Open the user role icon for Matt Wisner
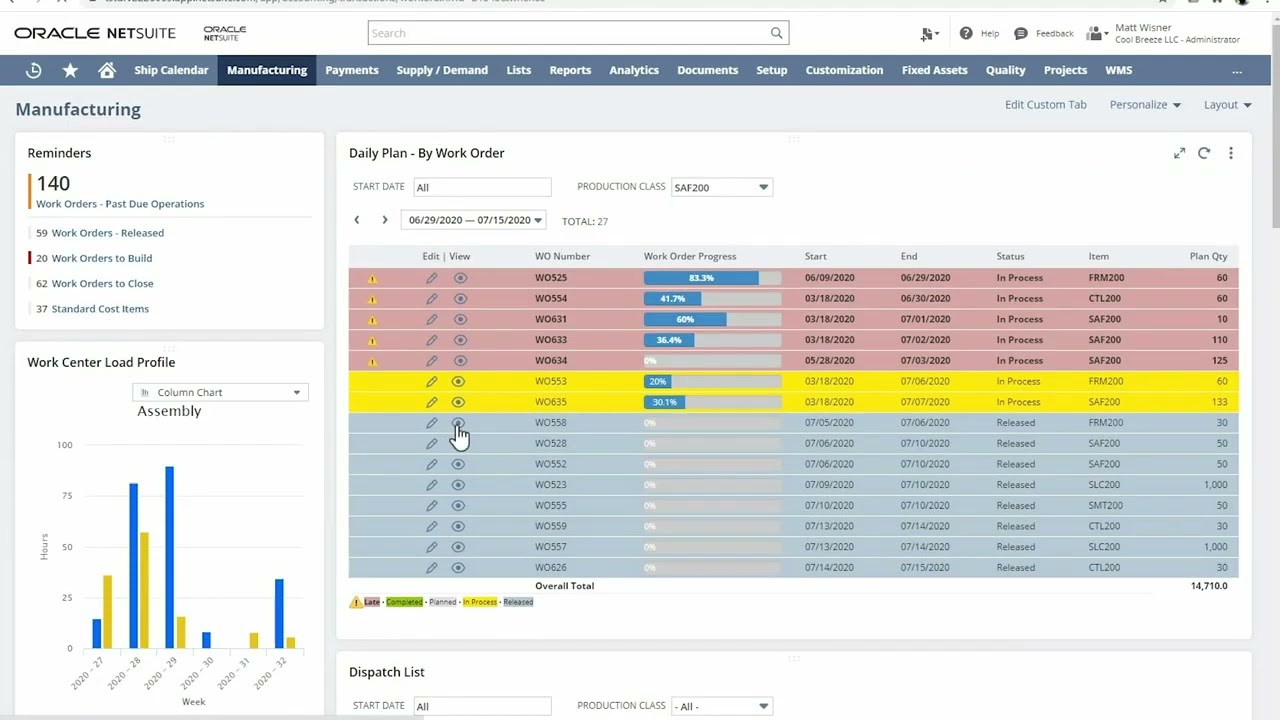This screenshot has height=720, width=1280. coord(1098,34)
